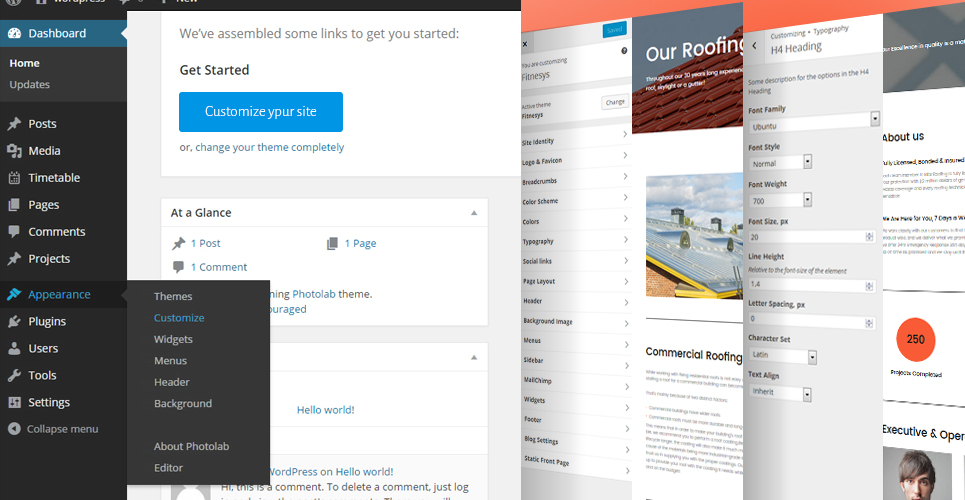Open Themes in the Appearance submenu
This screenshot has height=500, width=965.
[x=173, y=296]
